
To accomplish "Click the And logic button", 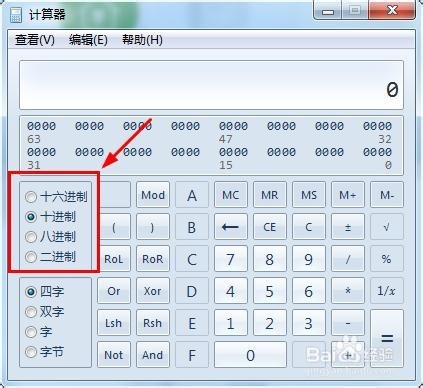I will point(153,355).
